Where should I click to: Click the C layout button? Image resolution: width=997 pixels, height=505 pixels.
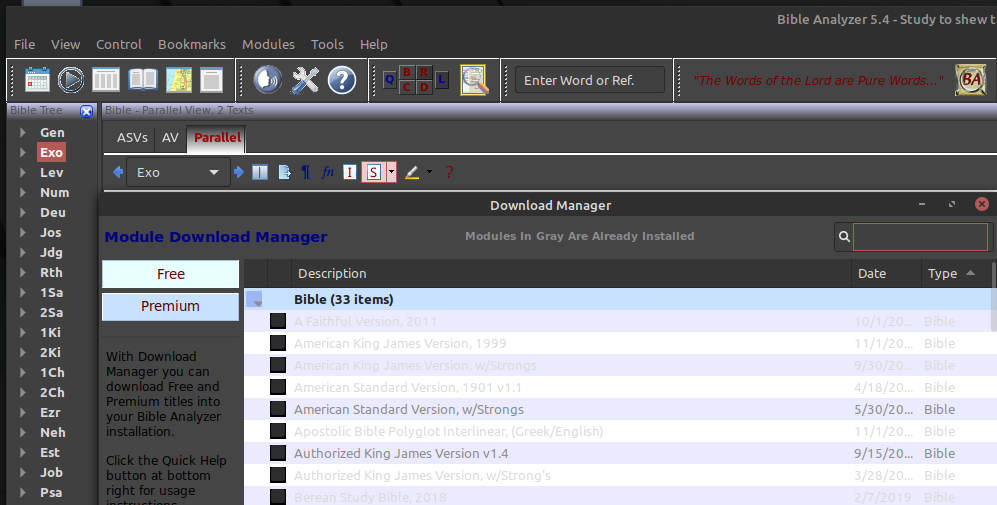coord(407,87)
